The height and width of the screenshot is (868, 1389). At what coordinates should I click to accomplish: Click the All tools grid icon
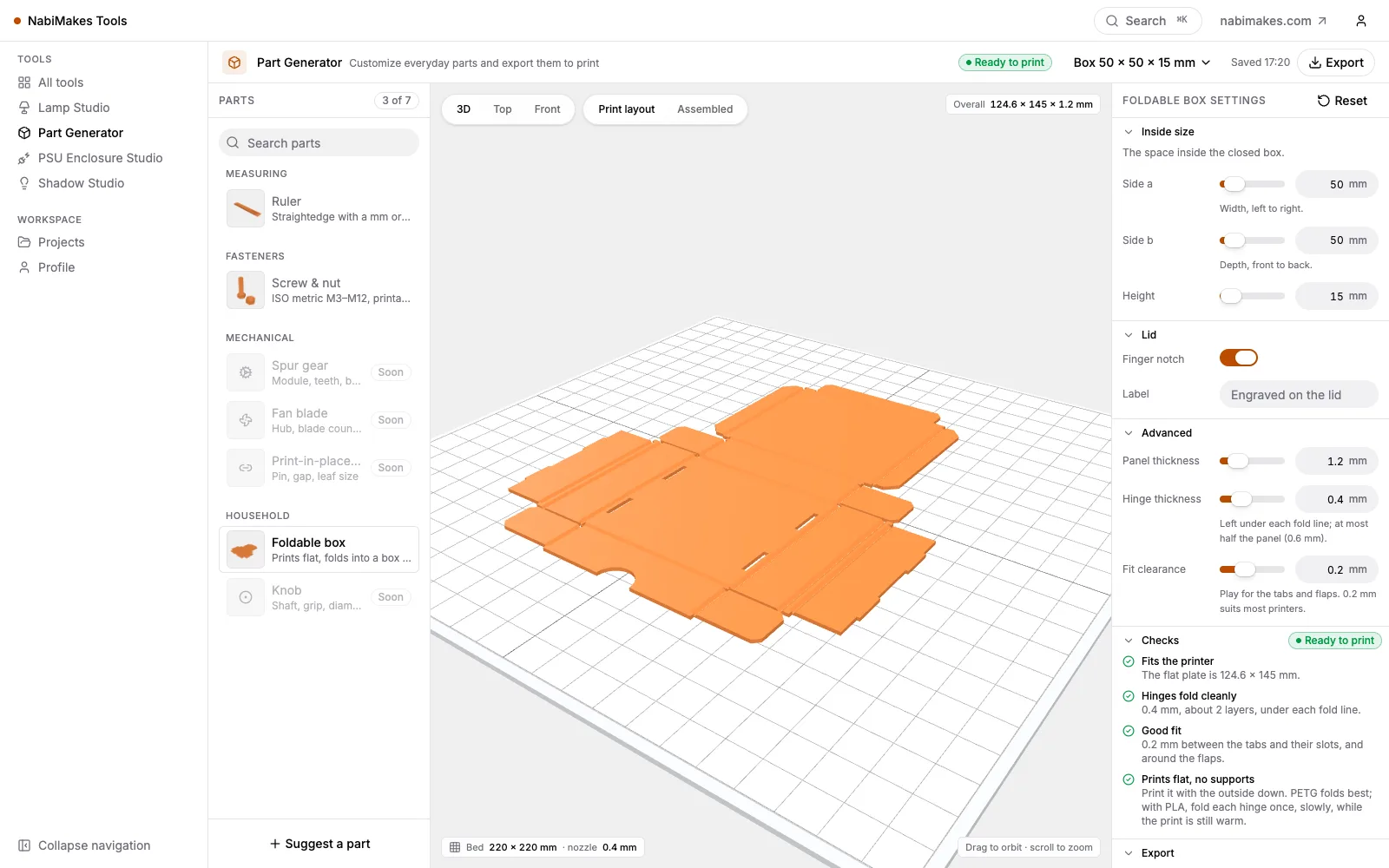24,82
